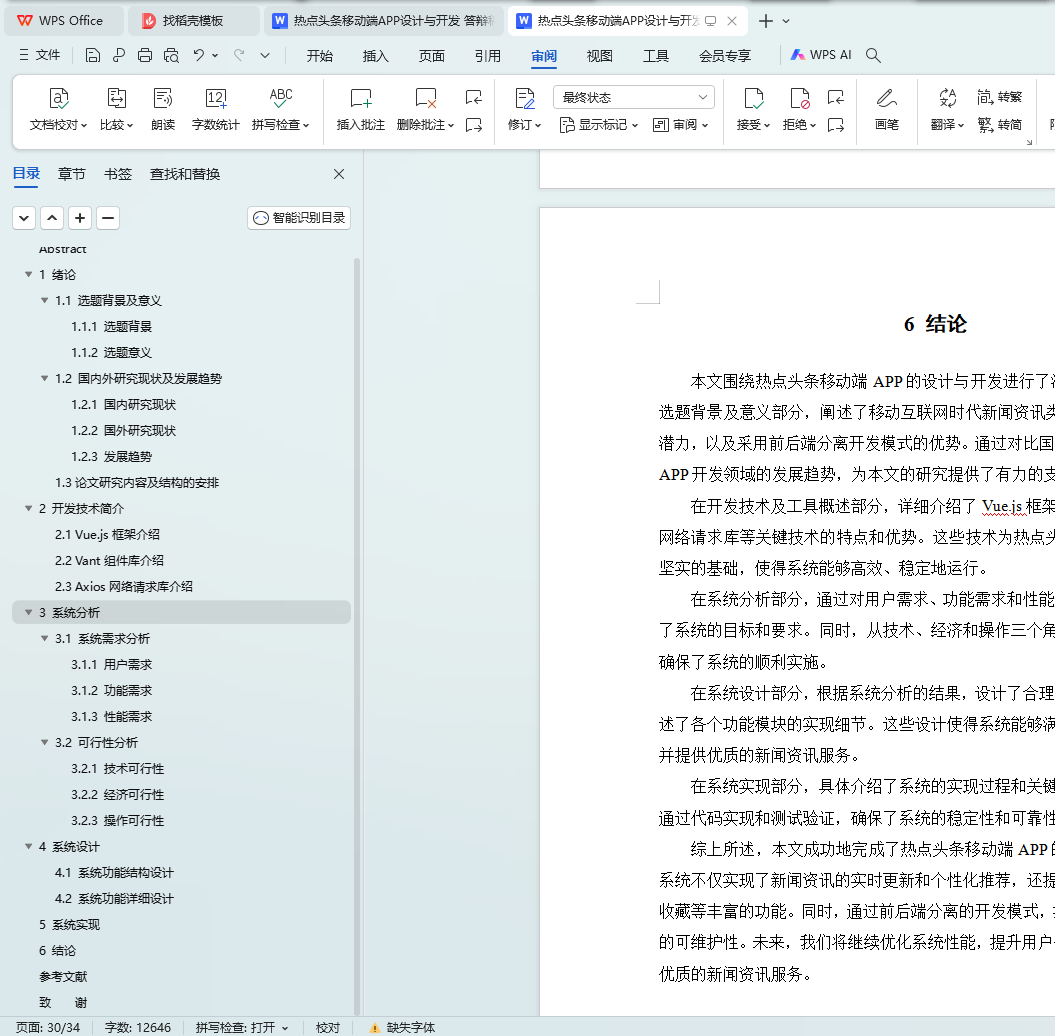Expand the quick access toolbar customize arrow
This screenshot has width=1055, height=1036.
coord(265,55)
